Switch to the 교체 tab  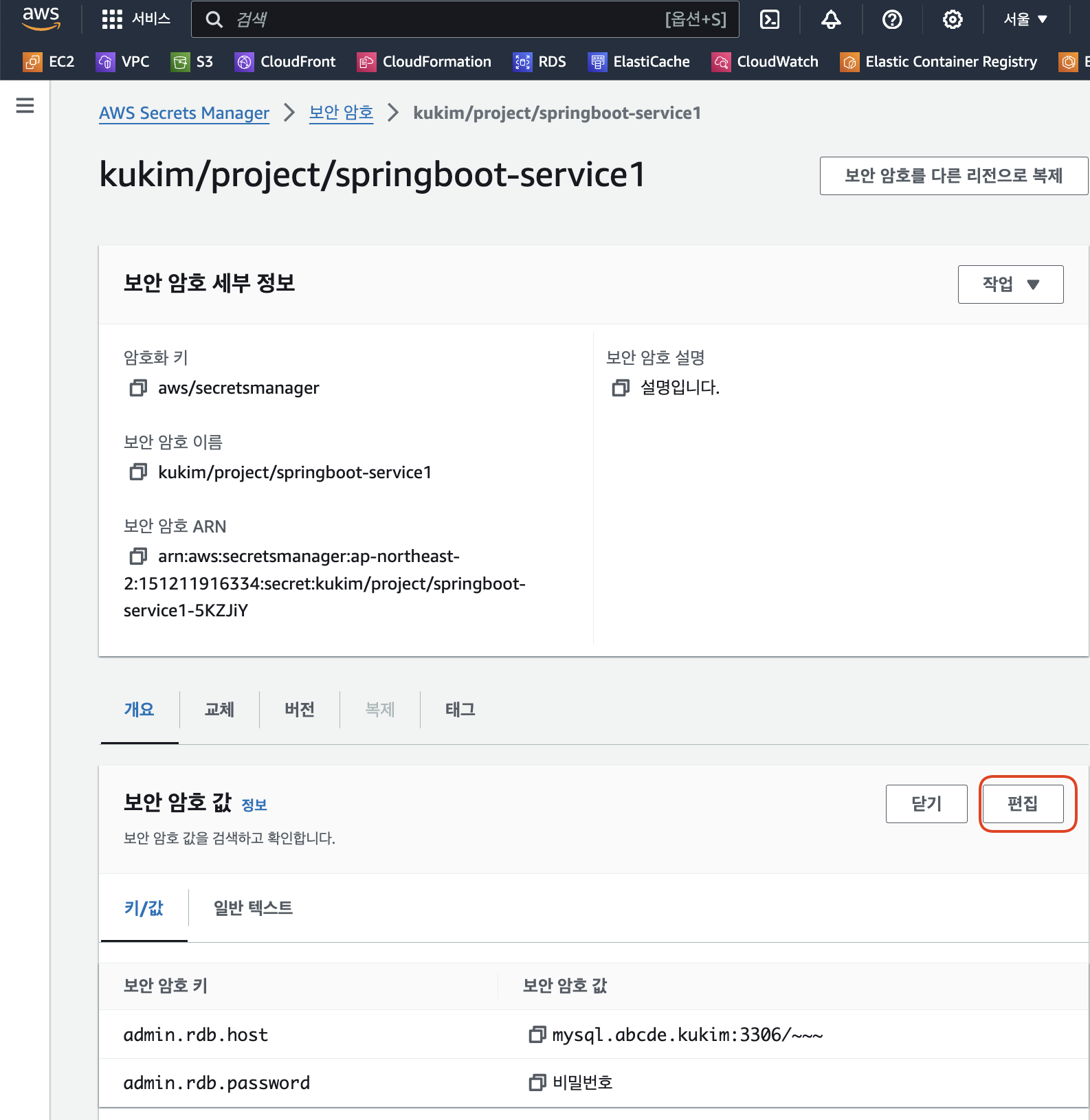click(x=219, y=709)
